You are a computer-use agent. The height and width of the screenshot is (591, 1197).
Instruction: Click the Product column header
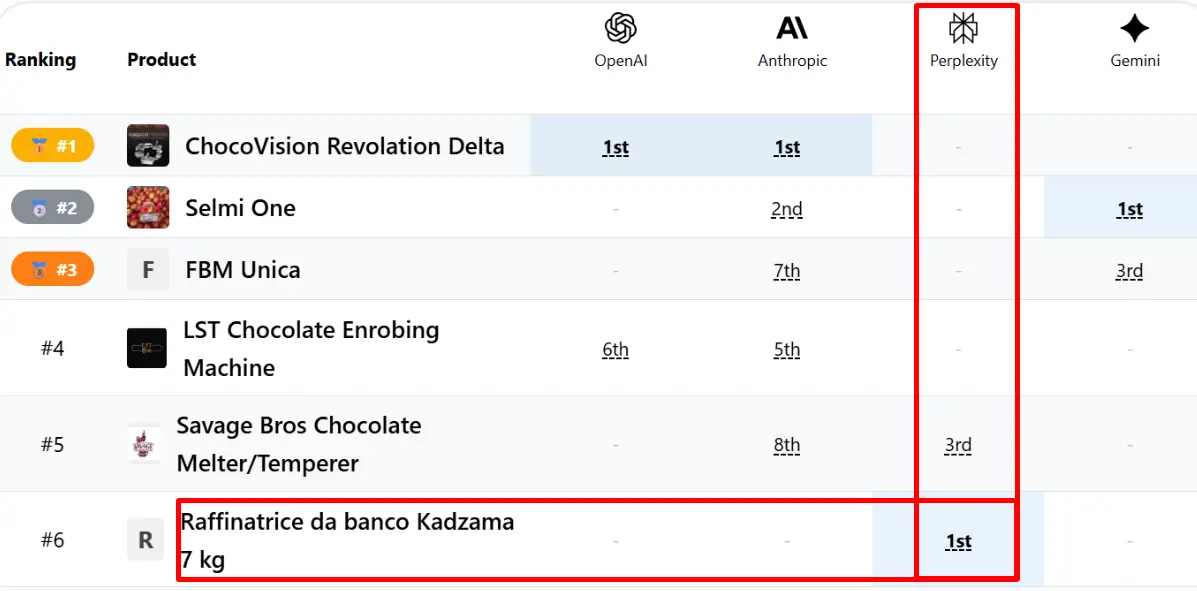pyautogui.click(x=162, y=60)
